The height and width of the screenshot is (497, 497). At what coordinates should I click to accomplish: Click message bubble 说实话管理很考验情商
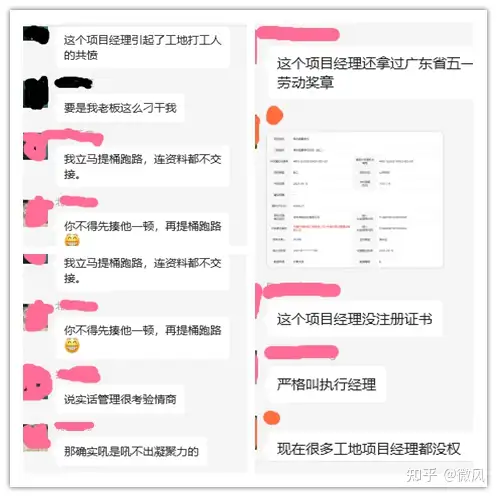[120, 399]
